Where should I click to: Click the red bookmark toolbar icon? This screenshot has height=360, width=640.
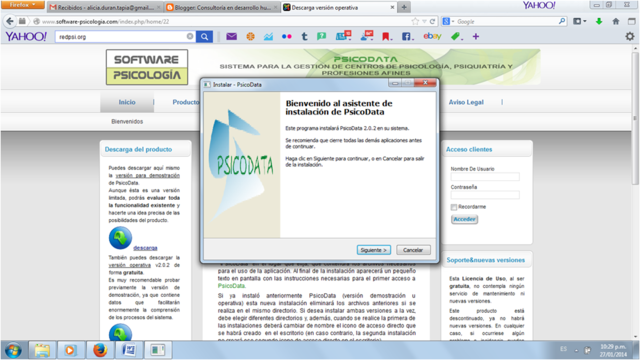point(386,37)
